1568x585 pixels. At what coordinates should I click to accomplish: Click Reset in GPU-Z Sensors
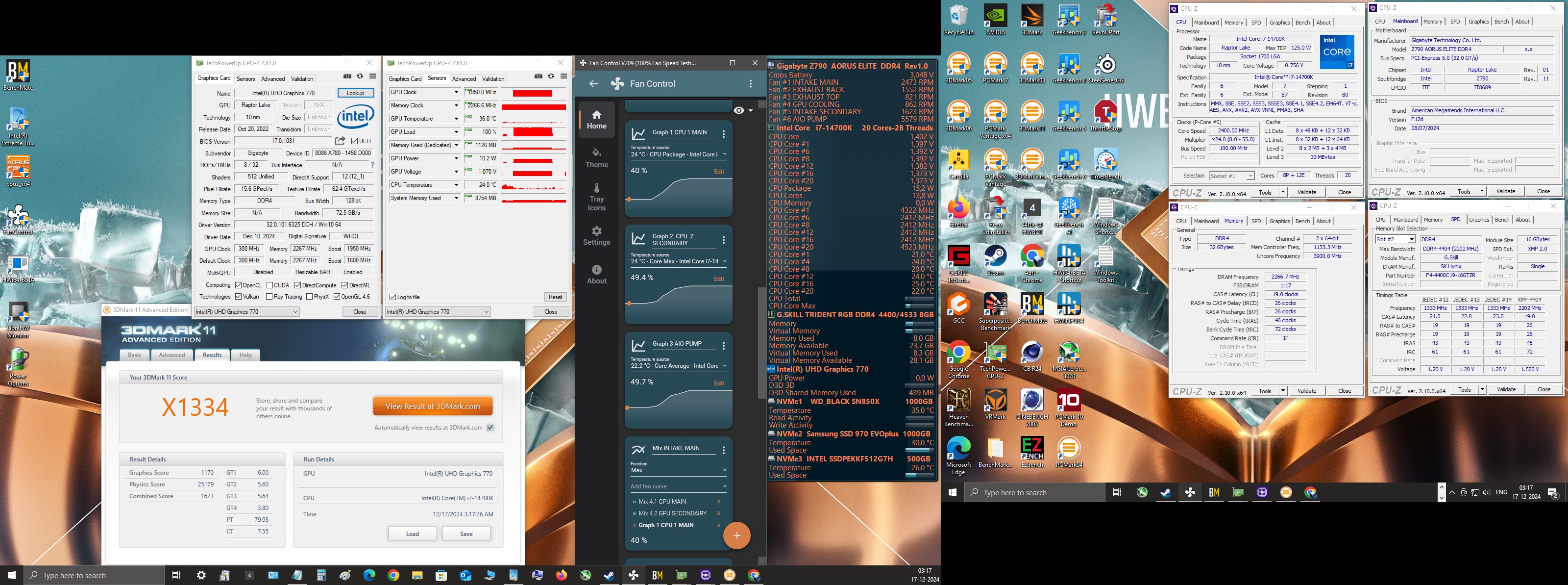click(x=555, y=297)
